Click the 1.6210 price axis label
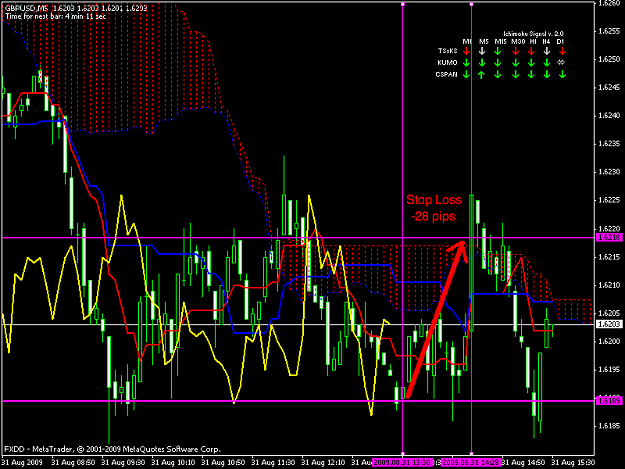The image size is (625, 469). [609, 285]
